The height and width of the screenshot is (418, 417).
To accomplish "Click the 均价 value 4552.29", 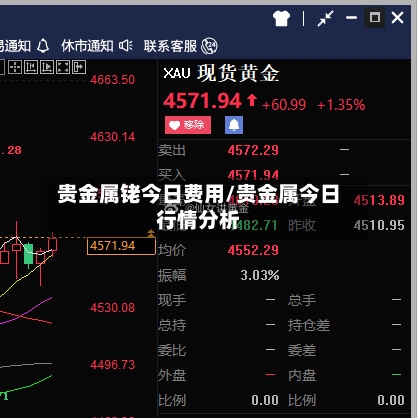I will [253, 250].
